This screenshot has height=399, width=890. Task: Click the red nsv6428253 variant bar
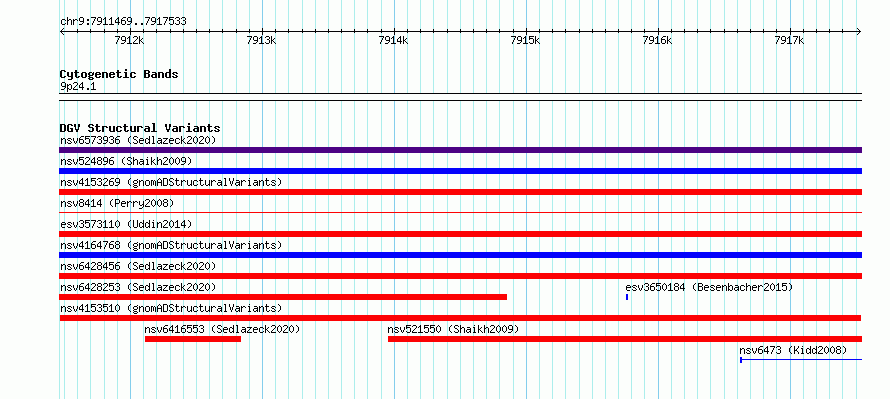coord(283,297)
